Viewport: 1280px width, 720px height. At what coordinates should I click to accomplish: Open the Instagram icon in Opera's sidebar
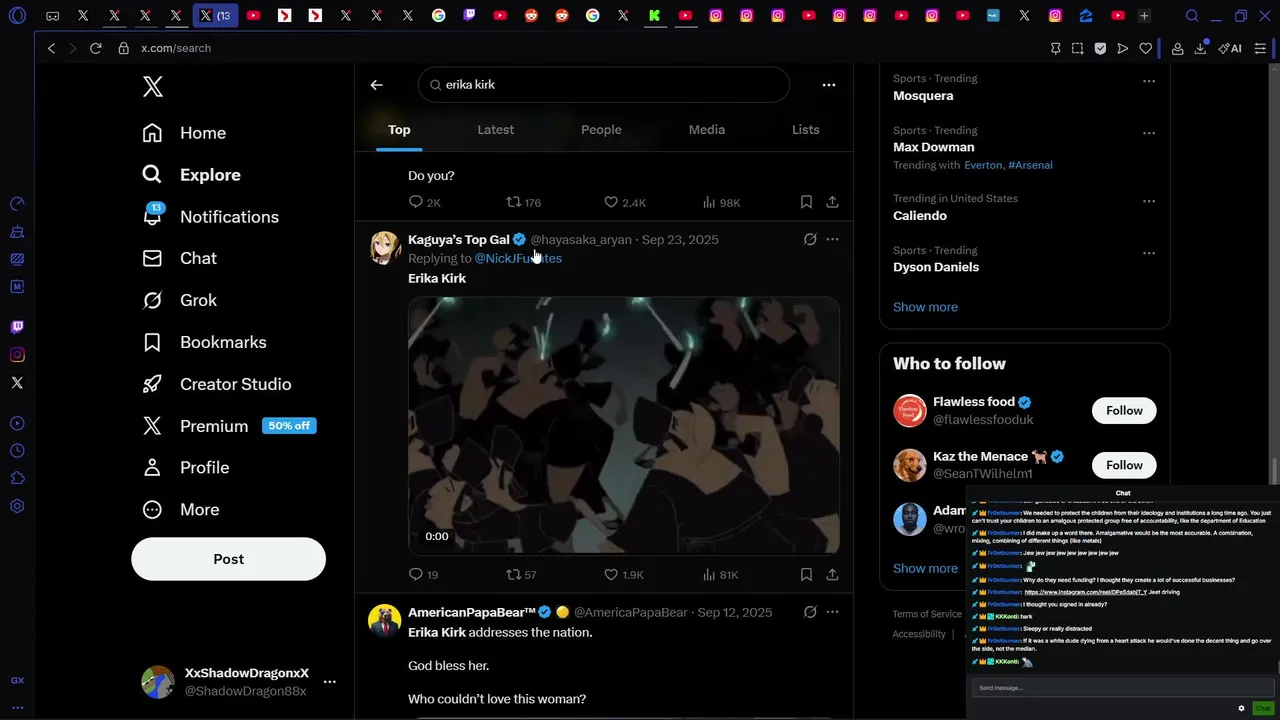(x=17, y=355)
